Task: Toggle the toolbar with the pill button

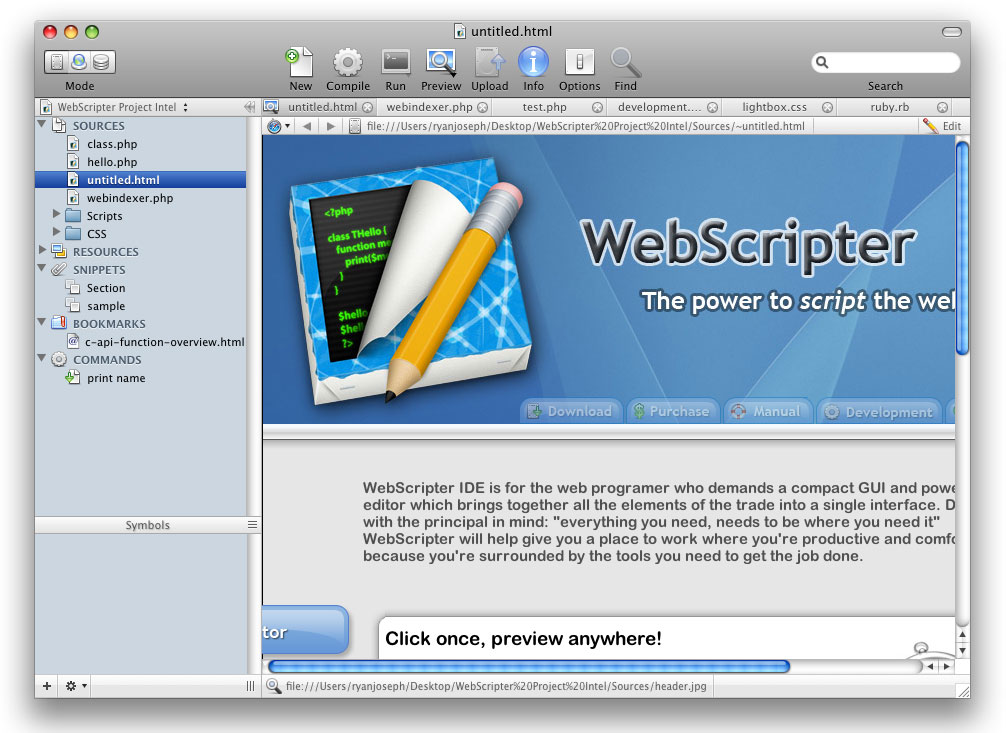Action: point(951,31)
